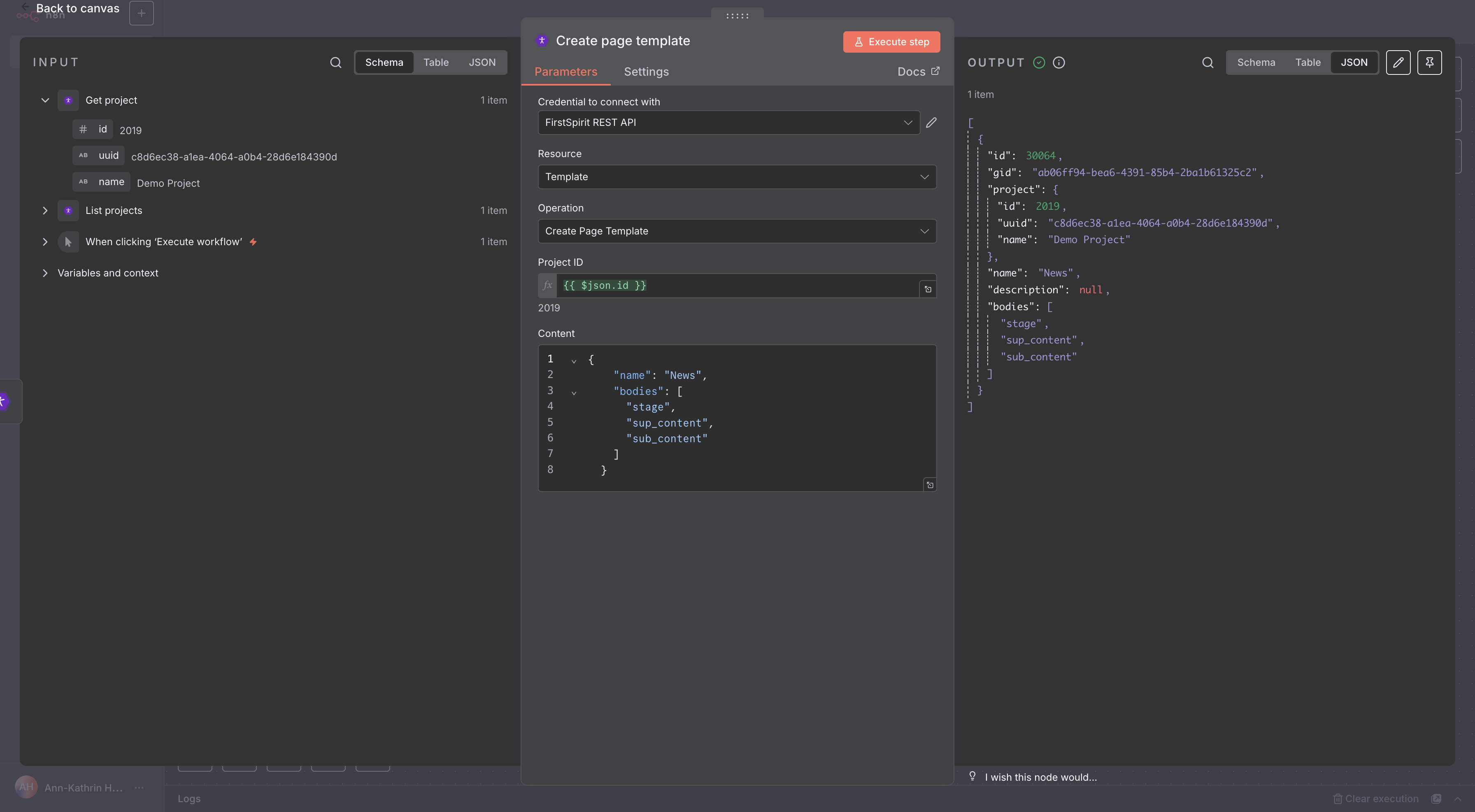Switch INPUT view to Schema
Screen dimensions: 1475x812
click(384, 63)
